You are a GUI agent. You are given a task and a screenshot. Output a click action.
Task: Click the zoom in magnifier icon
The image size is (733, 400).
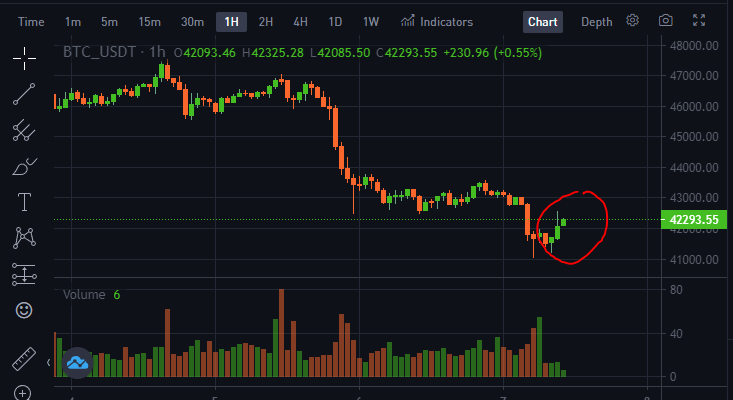22,393
